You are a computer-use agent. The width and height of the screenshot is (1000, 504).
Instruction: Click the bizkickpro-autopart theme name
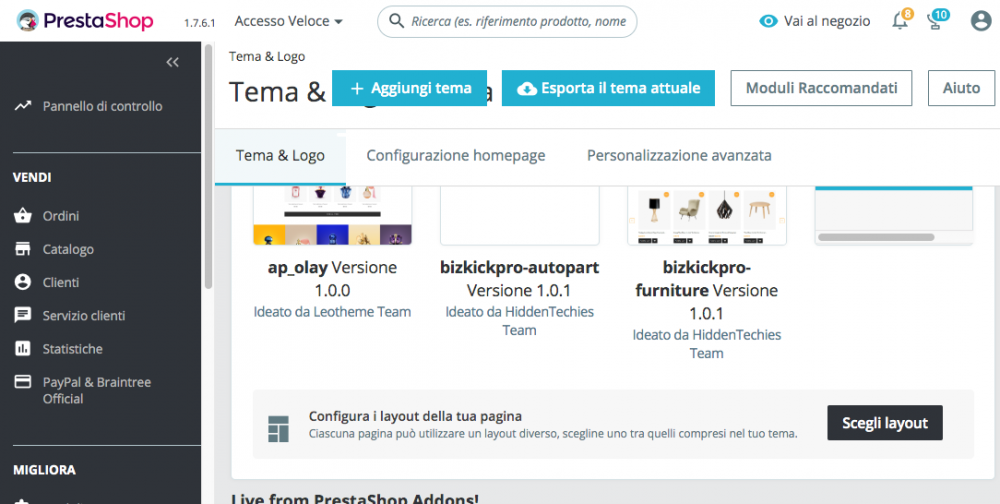click(x=520, y=267)
